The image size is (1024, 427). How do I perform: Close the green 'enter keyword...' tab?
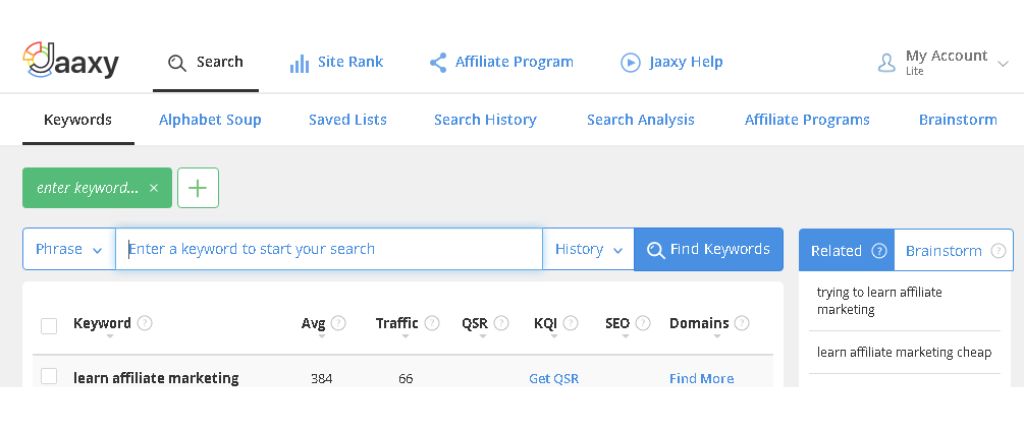[x=153, y=188]
